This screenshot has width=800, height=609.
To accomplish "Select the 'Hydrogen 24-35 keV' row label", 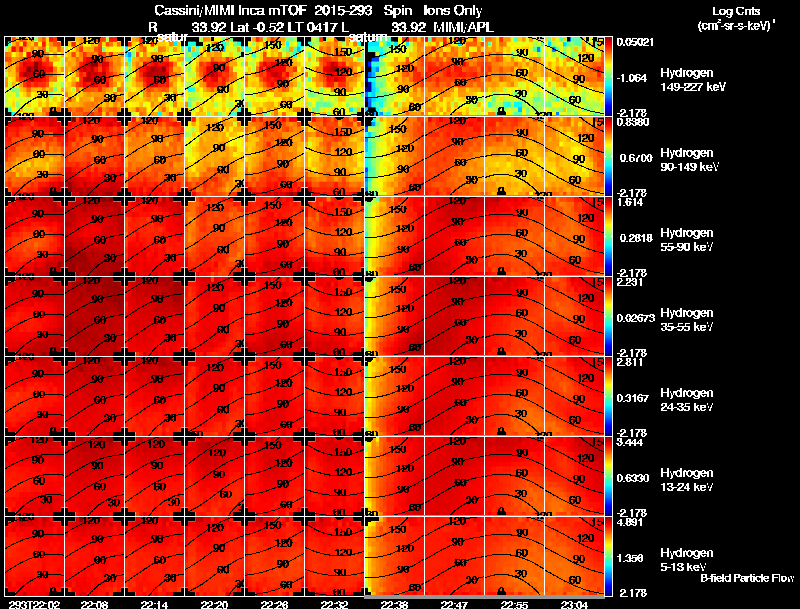I will pyautogui.click(x=687, y=400).
